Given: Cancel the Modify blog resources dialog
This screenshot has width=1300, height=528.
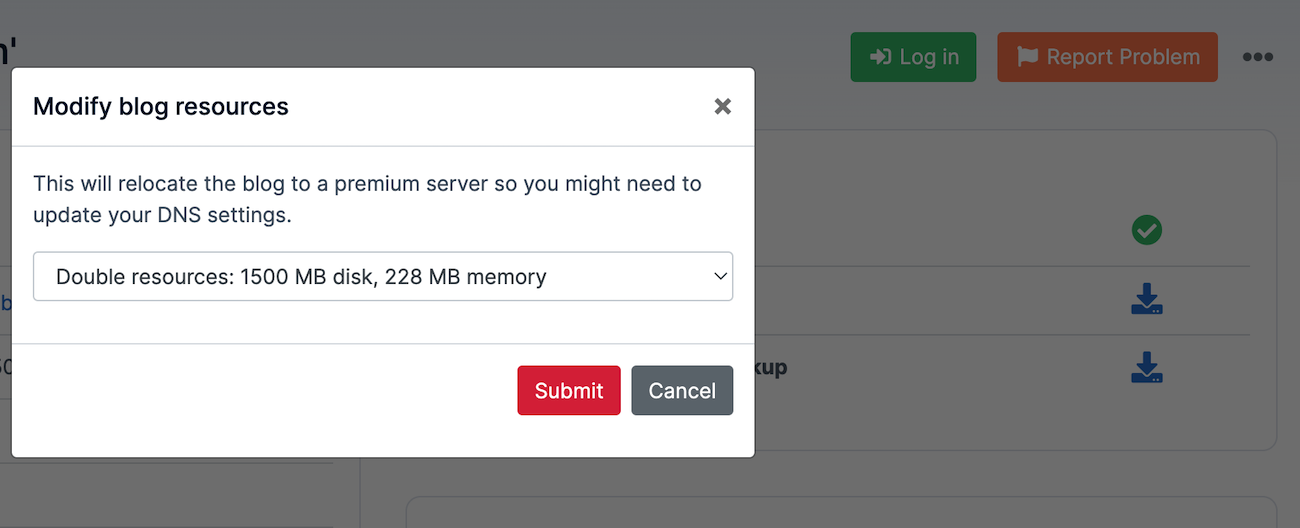Looking at the screenshot, I should pos(682,390).
